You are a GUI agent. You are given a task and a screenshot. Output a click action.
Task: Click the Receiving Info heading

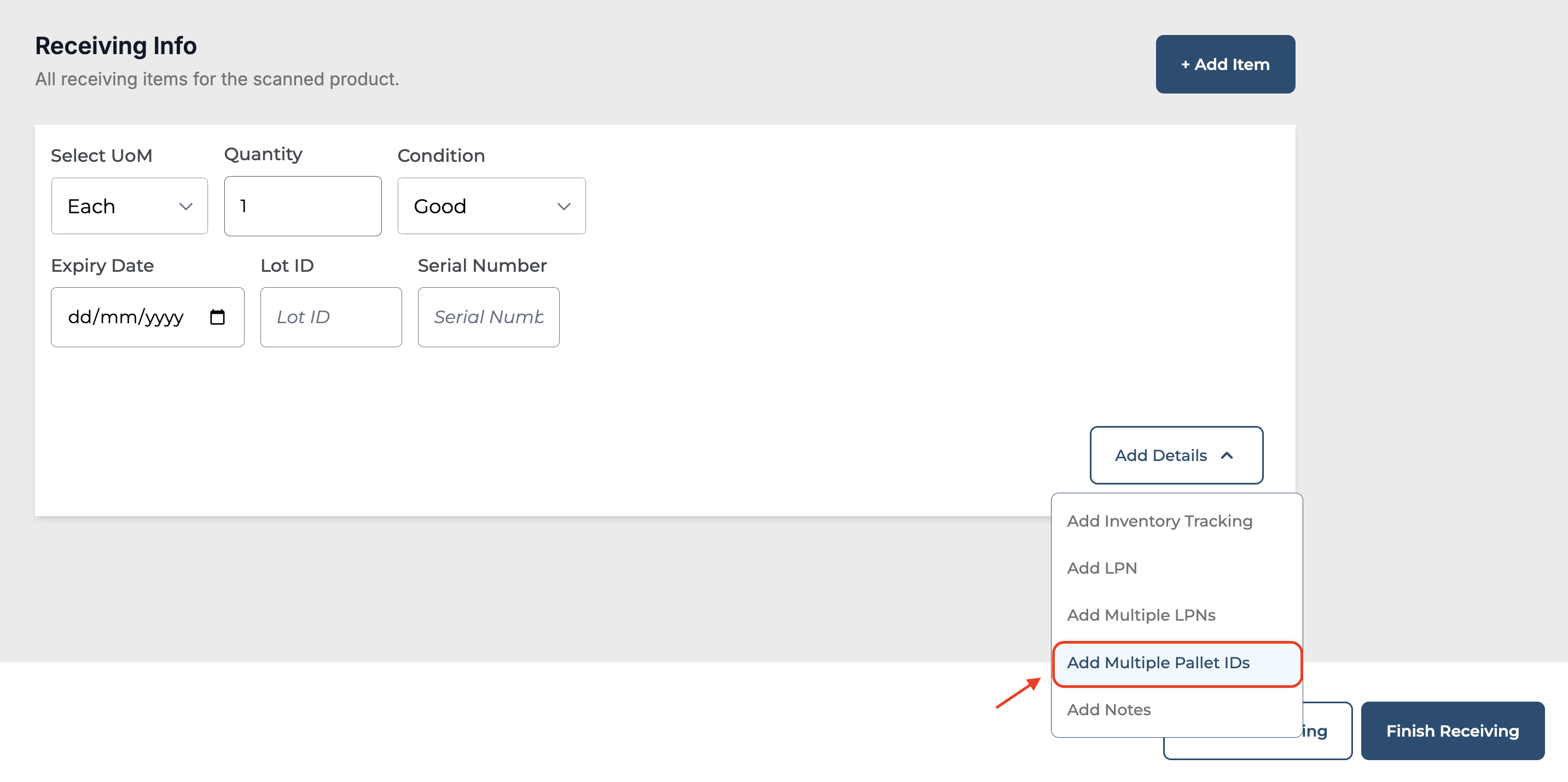coord(115,45)
